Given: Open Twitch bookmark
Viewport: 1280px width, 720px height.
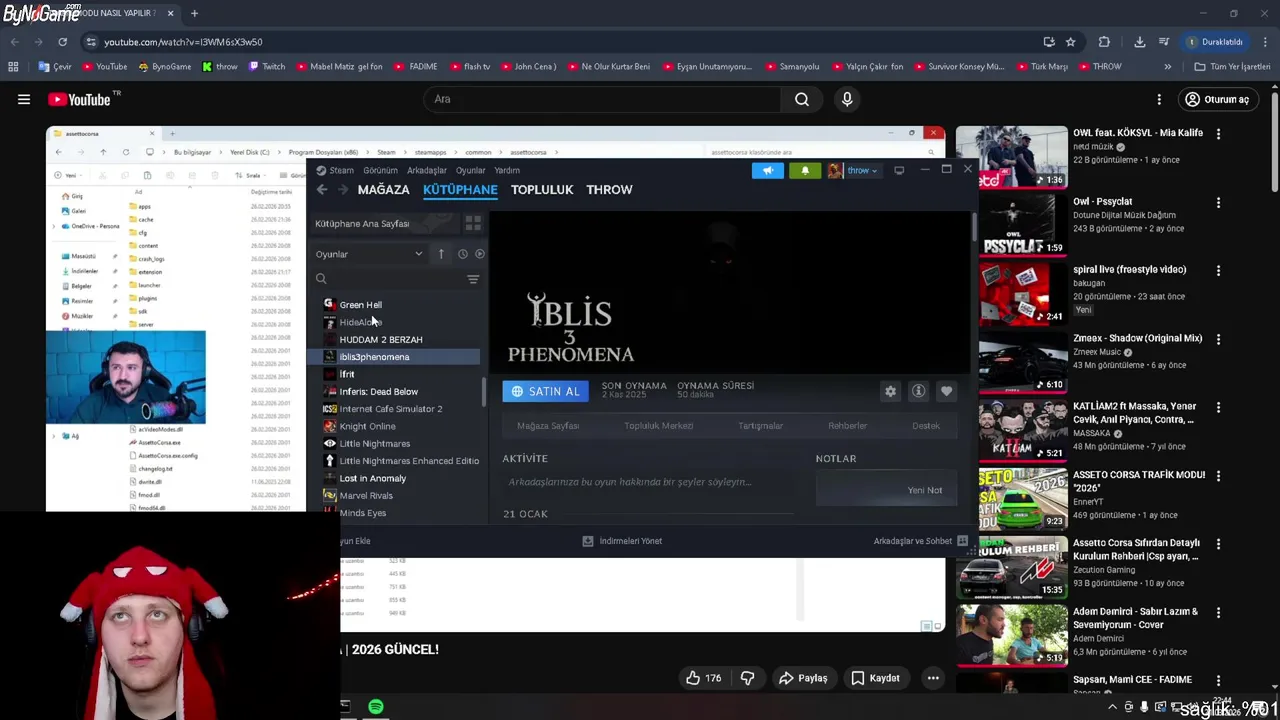Looking at the screenshot, I should click(x=266, y=67).
